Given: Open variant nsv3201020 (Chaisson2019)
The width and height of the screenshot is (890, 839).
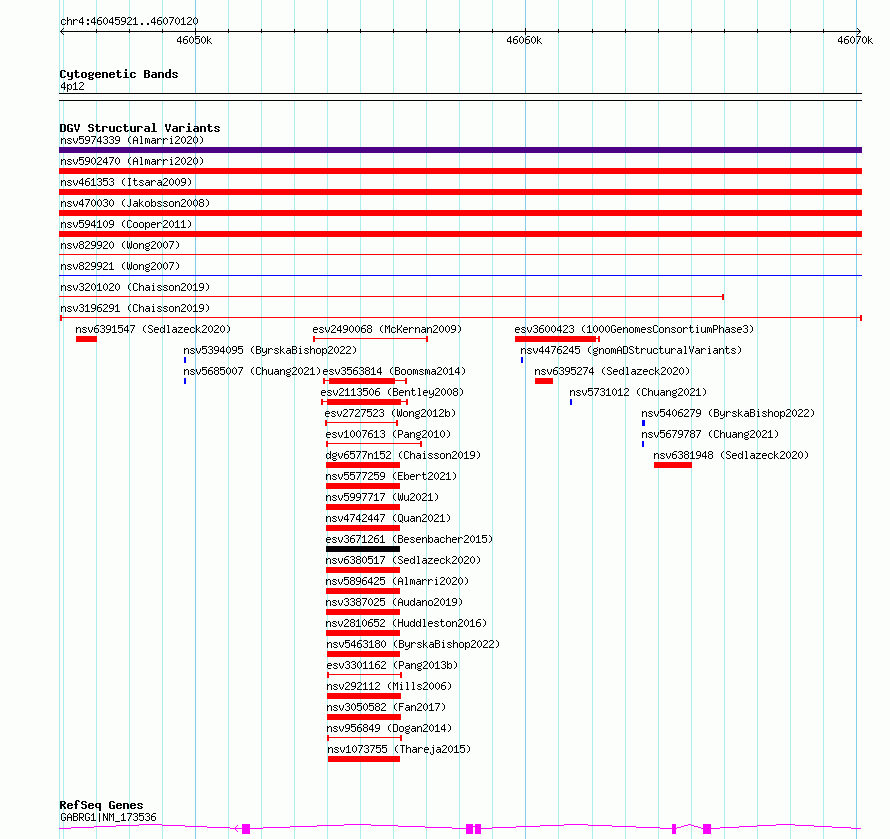Looking at the screenshot, I should (135, 287).
